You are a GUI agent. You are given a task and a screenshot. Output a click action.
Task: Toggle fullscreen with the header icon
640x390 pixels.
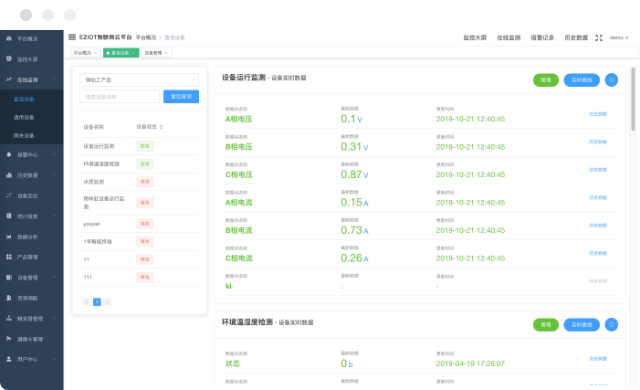tap(599, 38)
